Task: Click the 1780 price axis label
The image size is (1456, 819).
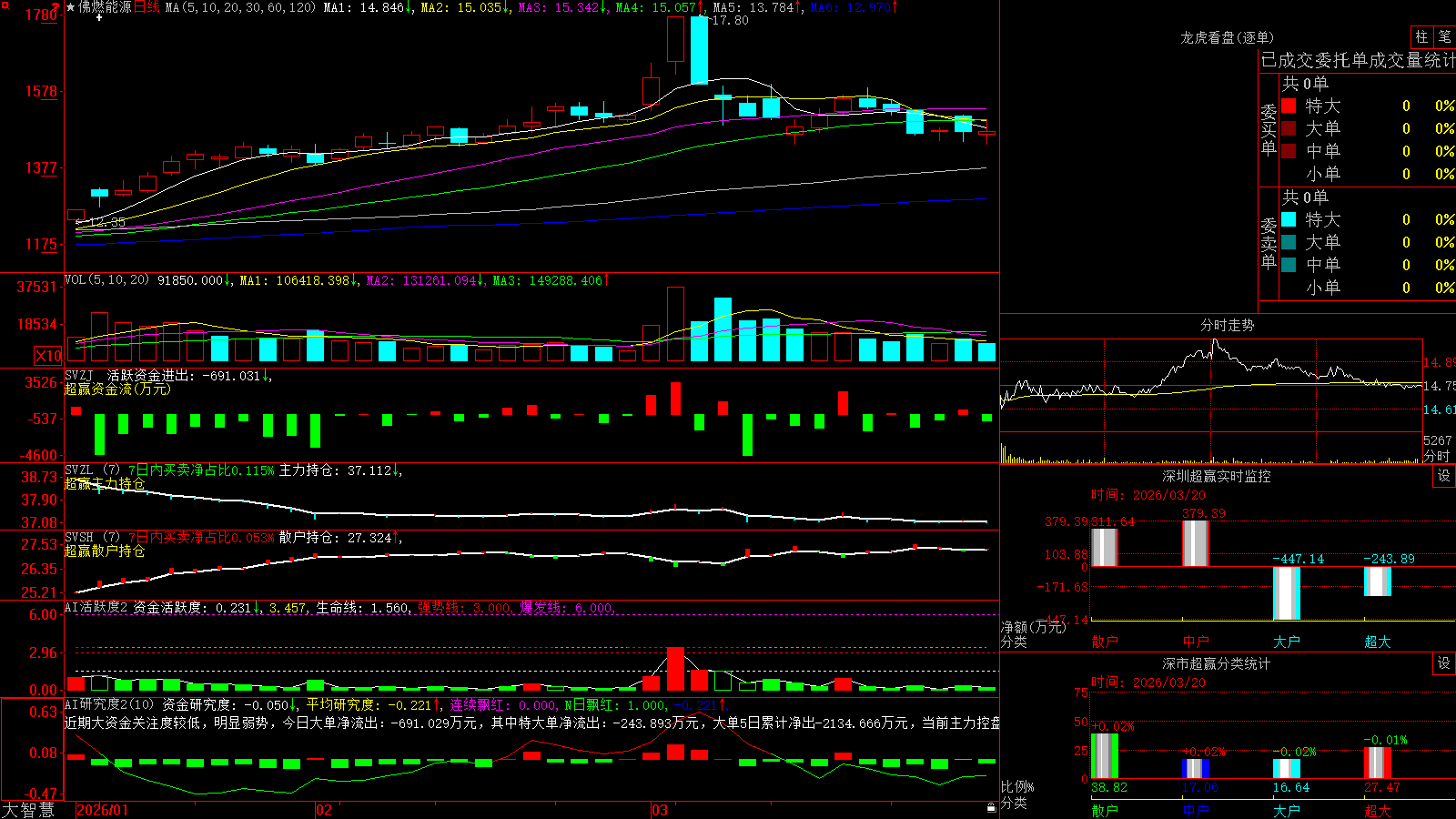Action: (41, 15)
